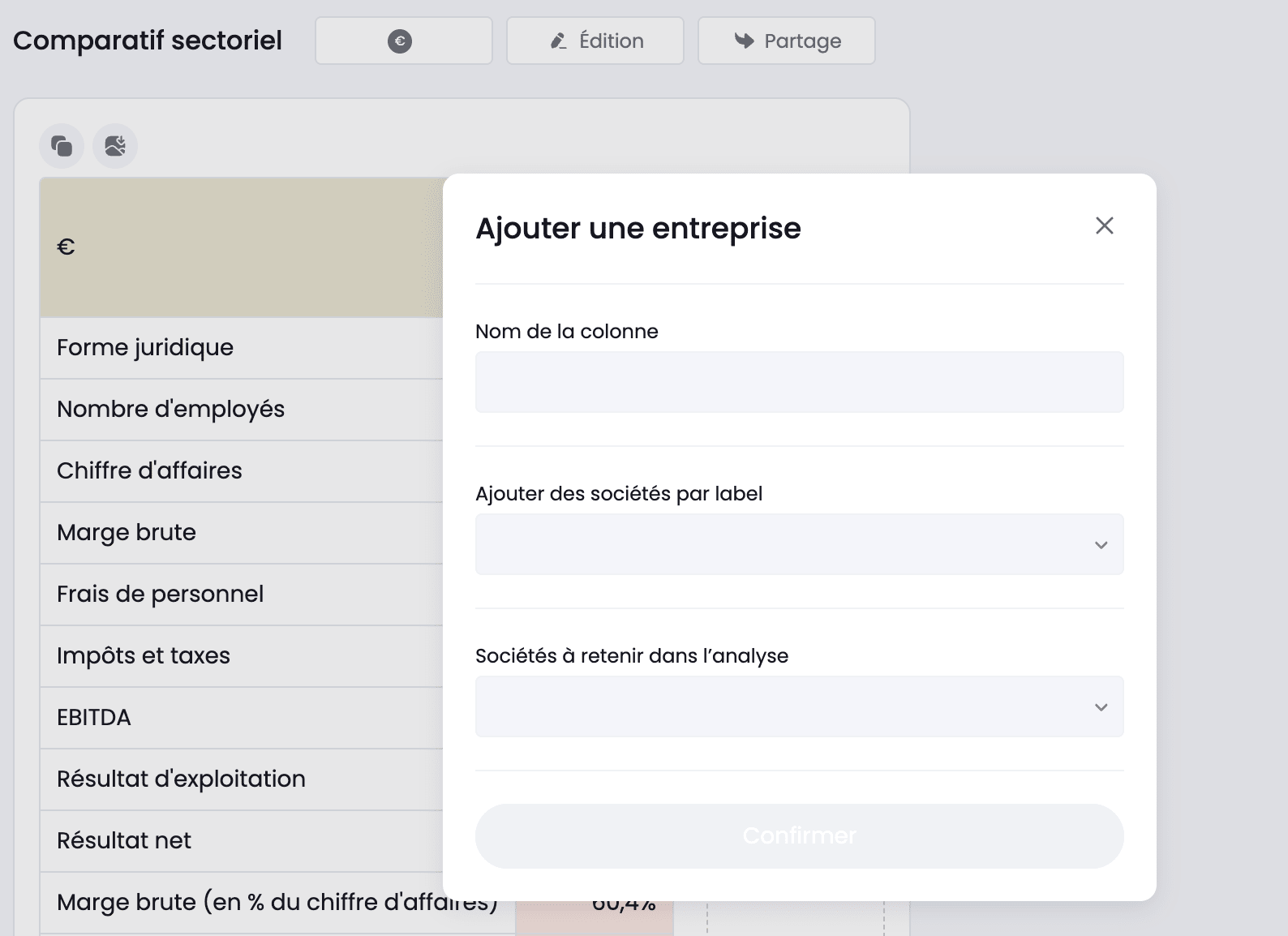Viewport: 1288px width, 936px height.
Task: Click the euro currency button
Action: point(404,41)
